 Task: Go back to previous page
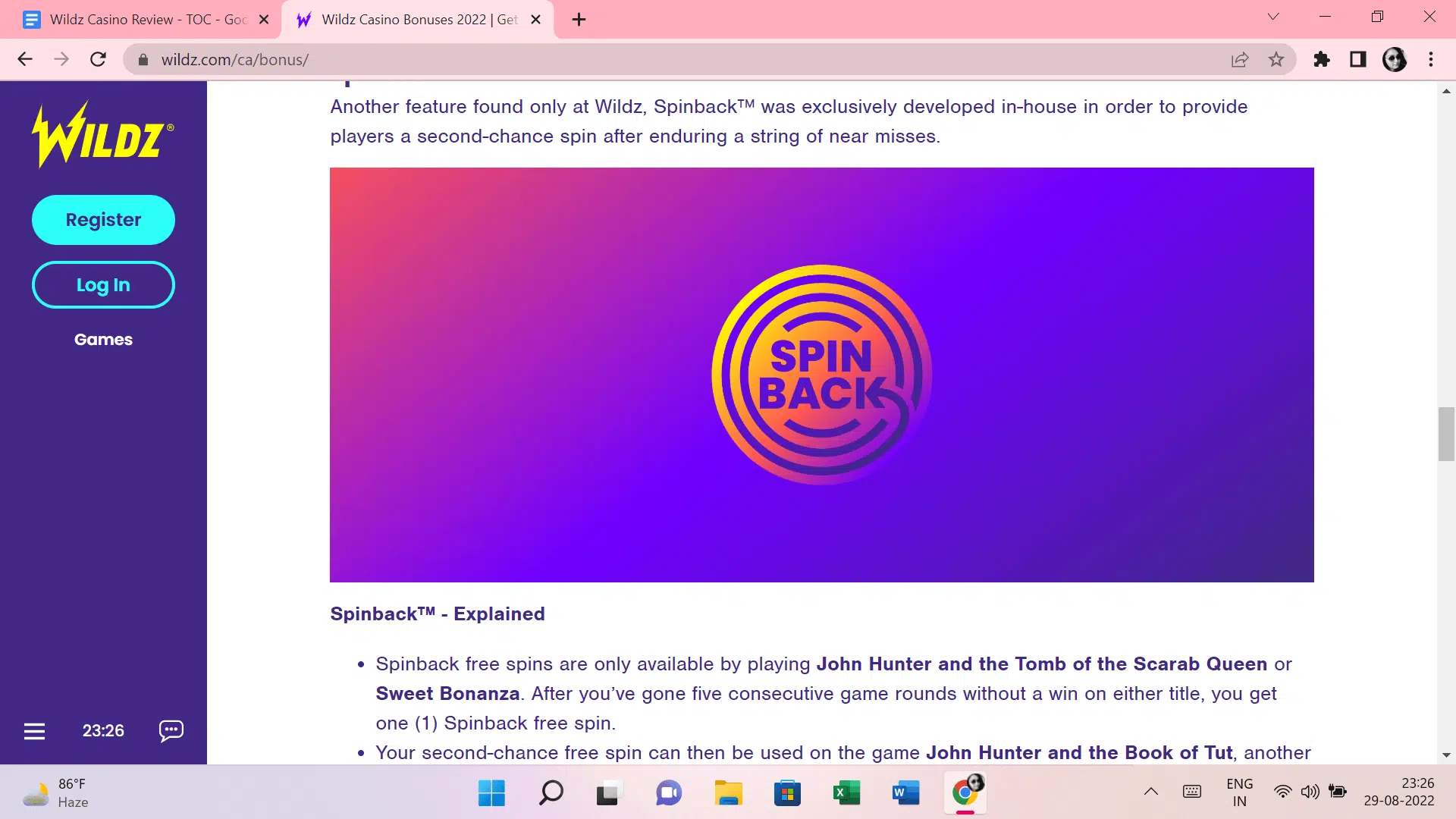[25, 59]
